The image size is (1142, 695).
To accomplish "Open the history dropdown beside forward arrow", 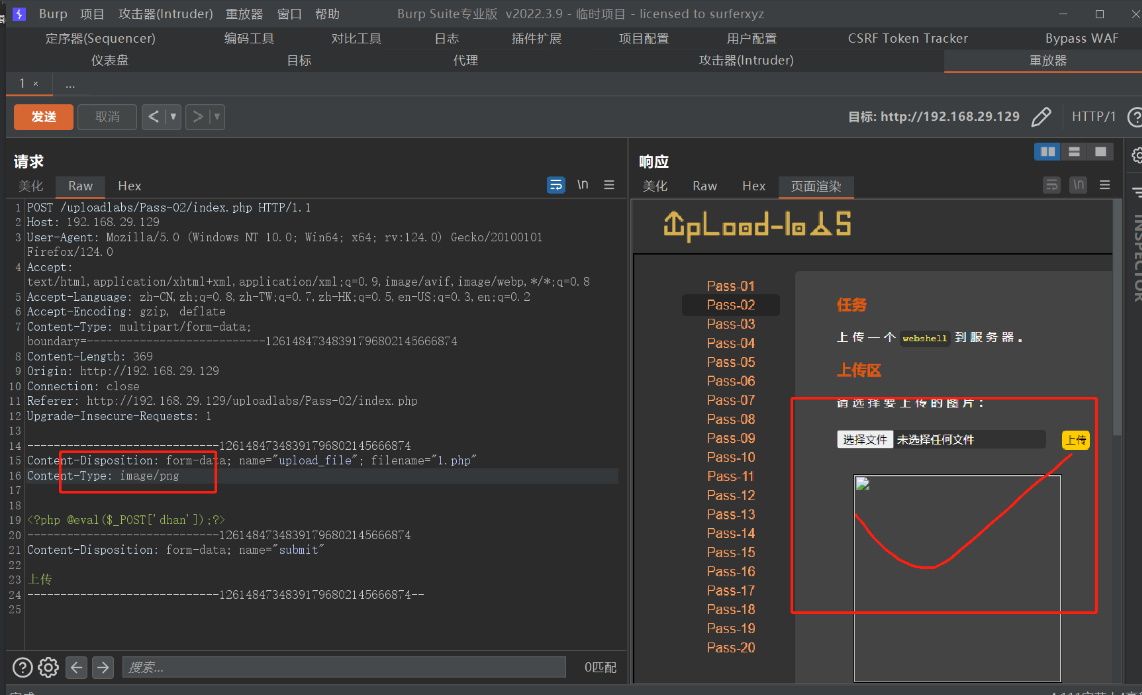I will click(217, 117).
